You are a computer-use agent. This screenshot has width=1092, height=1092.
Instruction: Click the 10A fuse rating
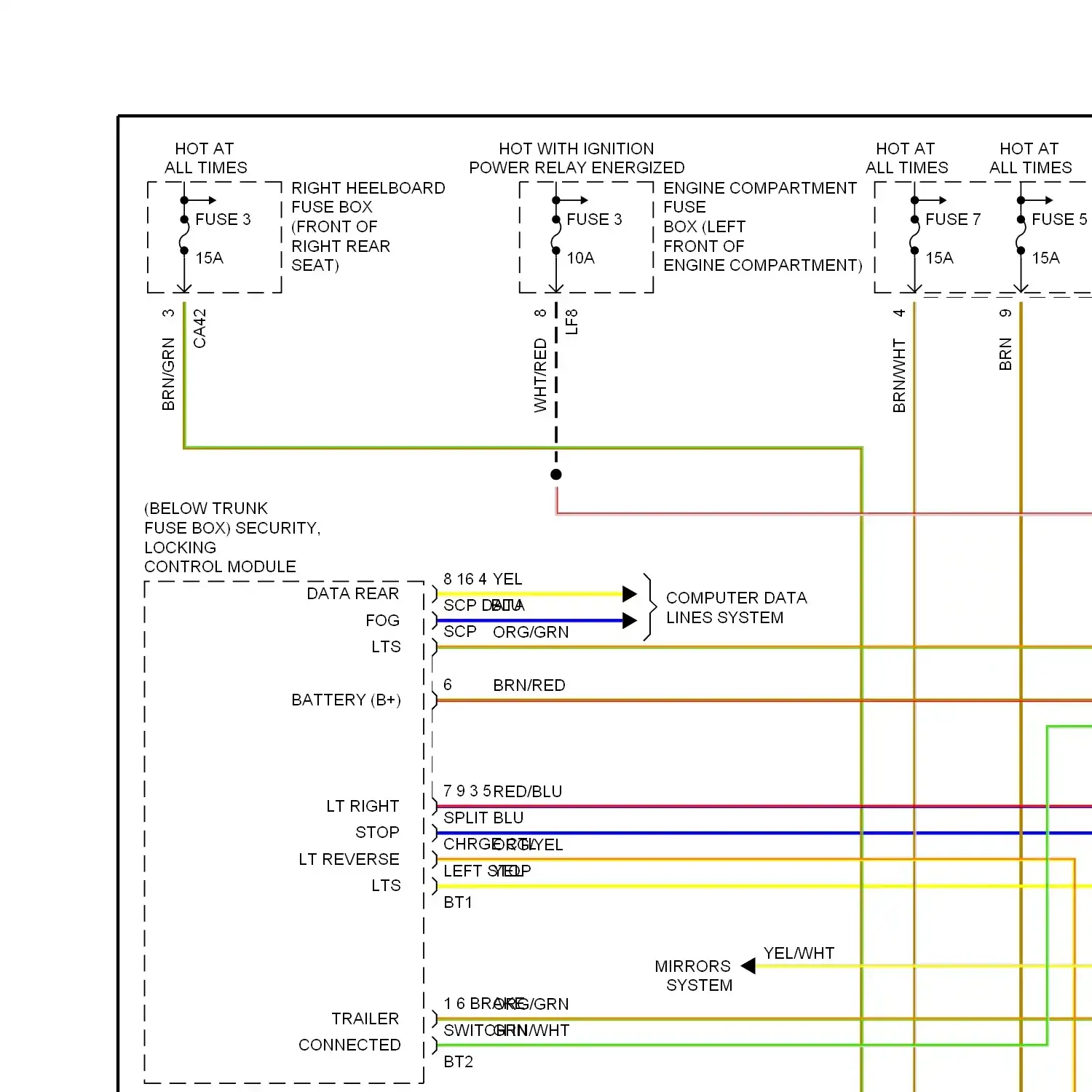click(580, 258)
